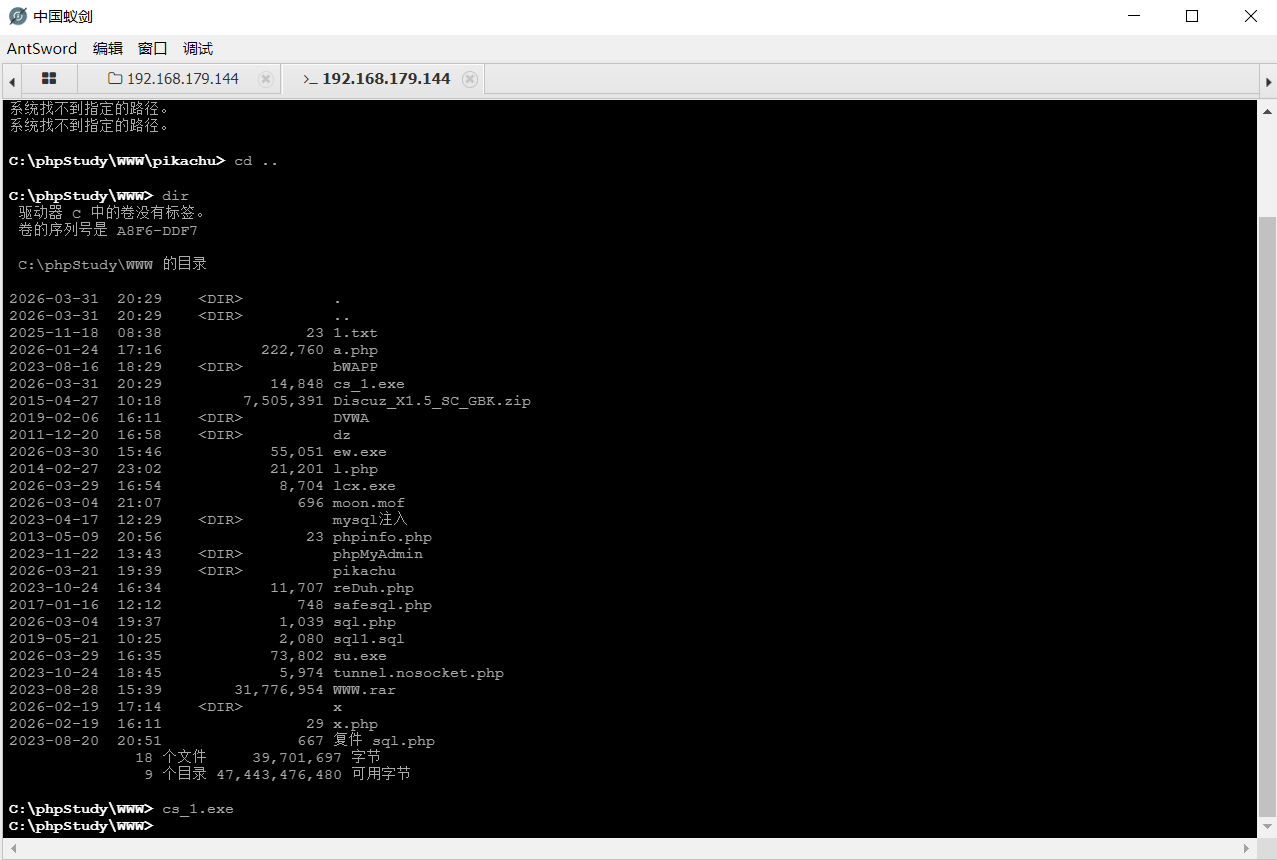The height and width of the screenshot is (860, 1277).
Task: Click the Discuz_X1.5_SC_GBK.zip file name
Action: tap(432, 401)
